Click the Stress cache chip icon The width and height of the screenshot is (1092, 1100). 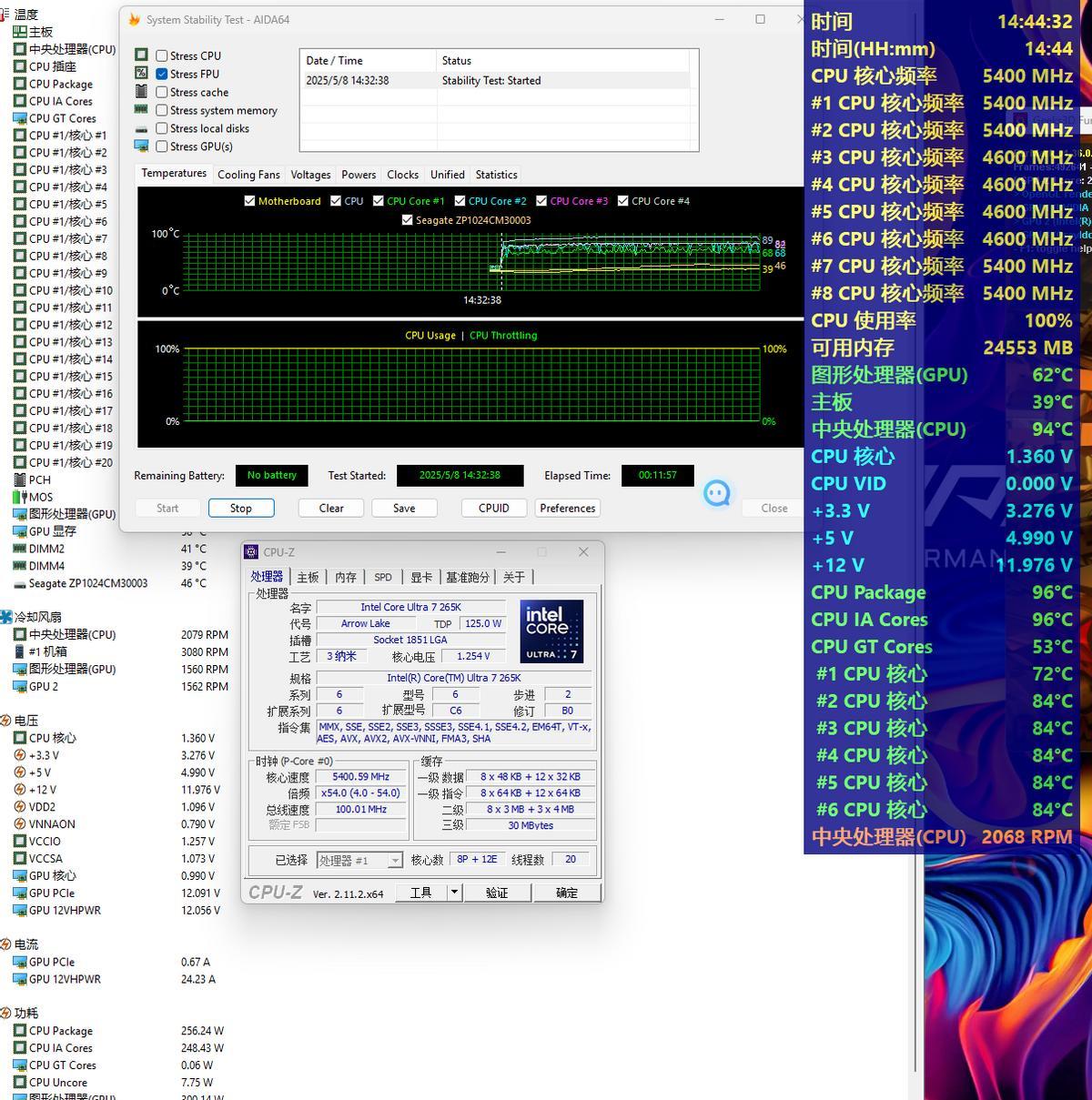(141, 92)
